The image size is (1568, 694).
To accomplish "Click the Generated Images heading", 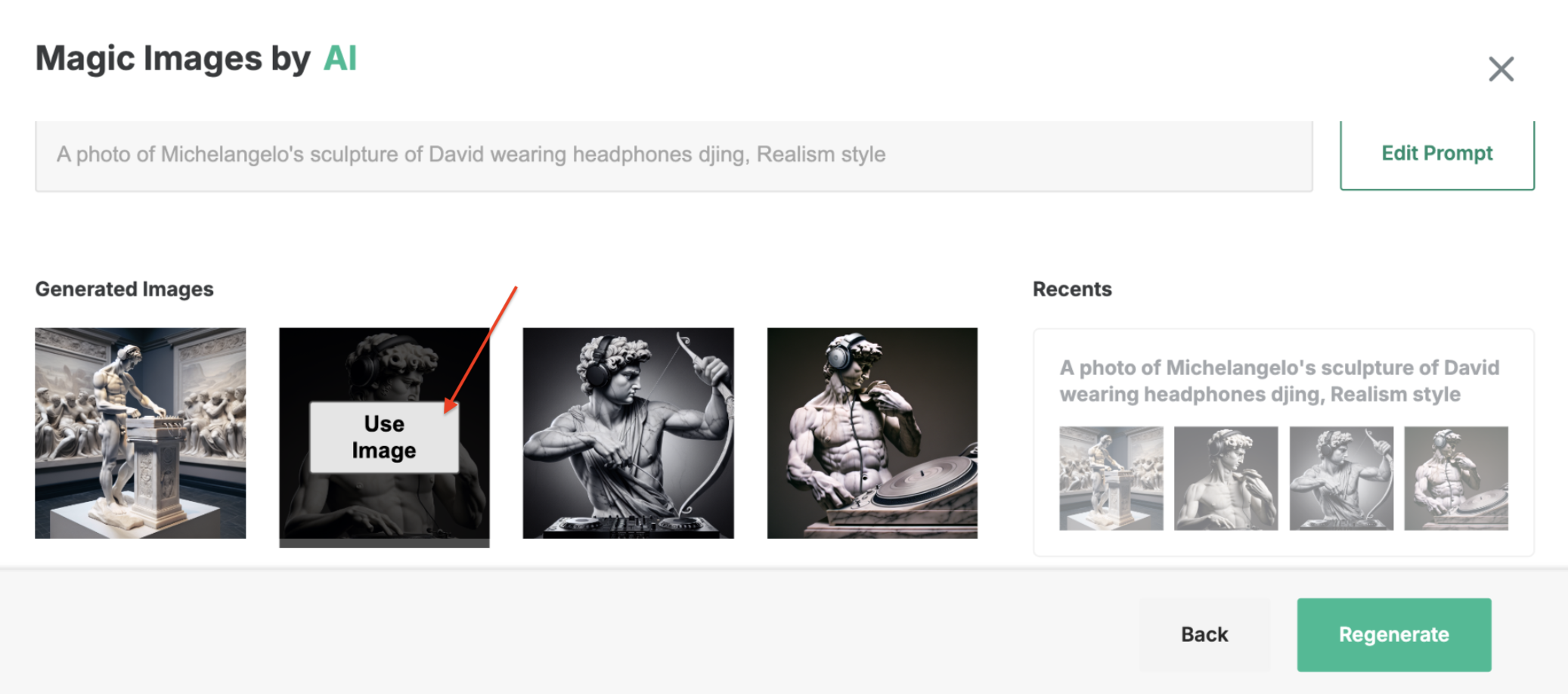I will coord(124,289).
